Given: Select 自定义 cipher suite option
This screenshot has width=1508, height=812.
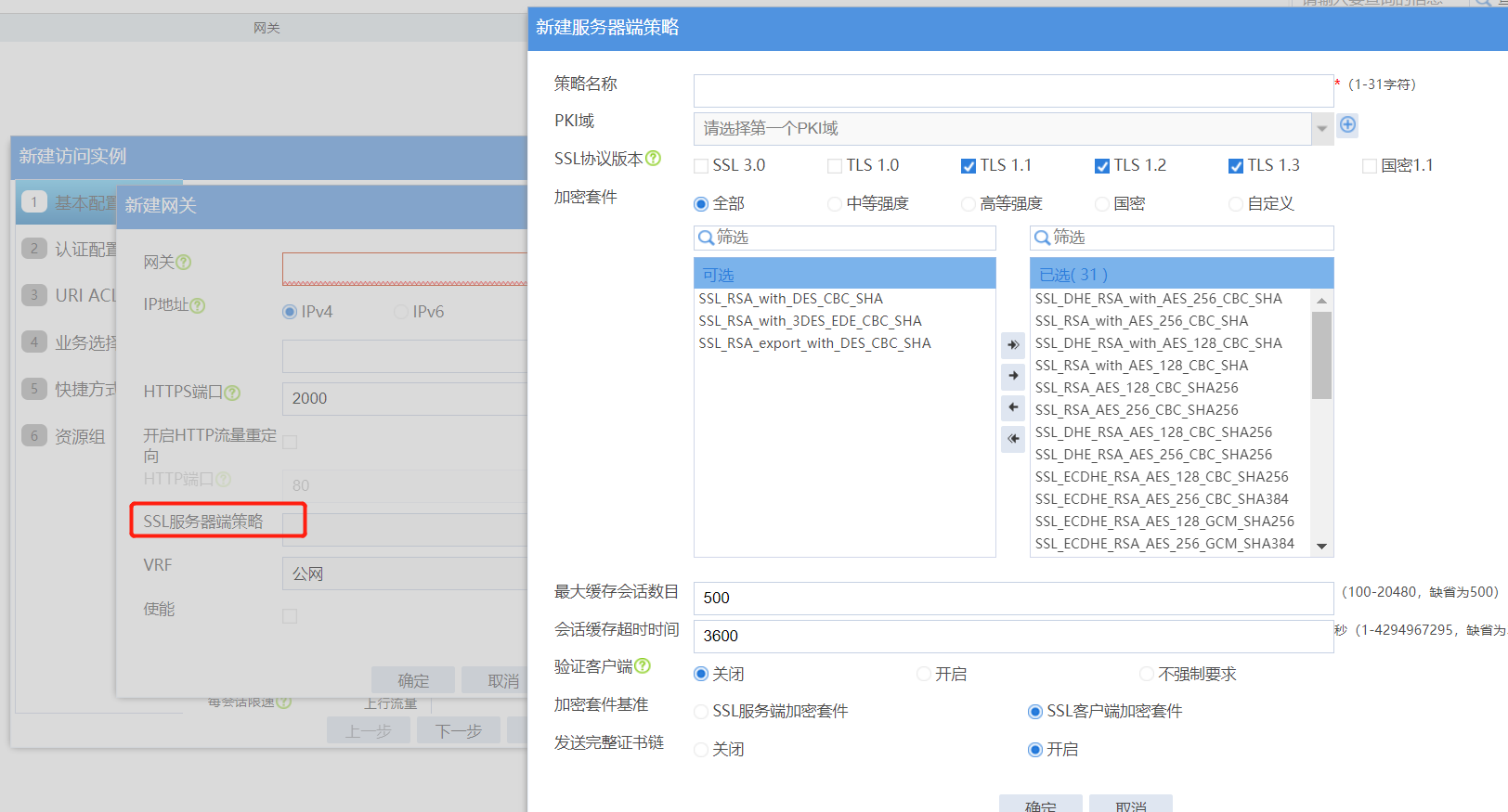Looking at the screenshot, I should pyautogui.click(x=1236, y=204).
